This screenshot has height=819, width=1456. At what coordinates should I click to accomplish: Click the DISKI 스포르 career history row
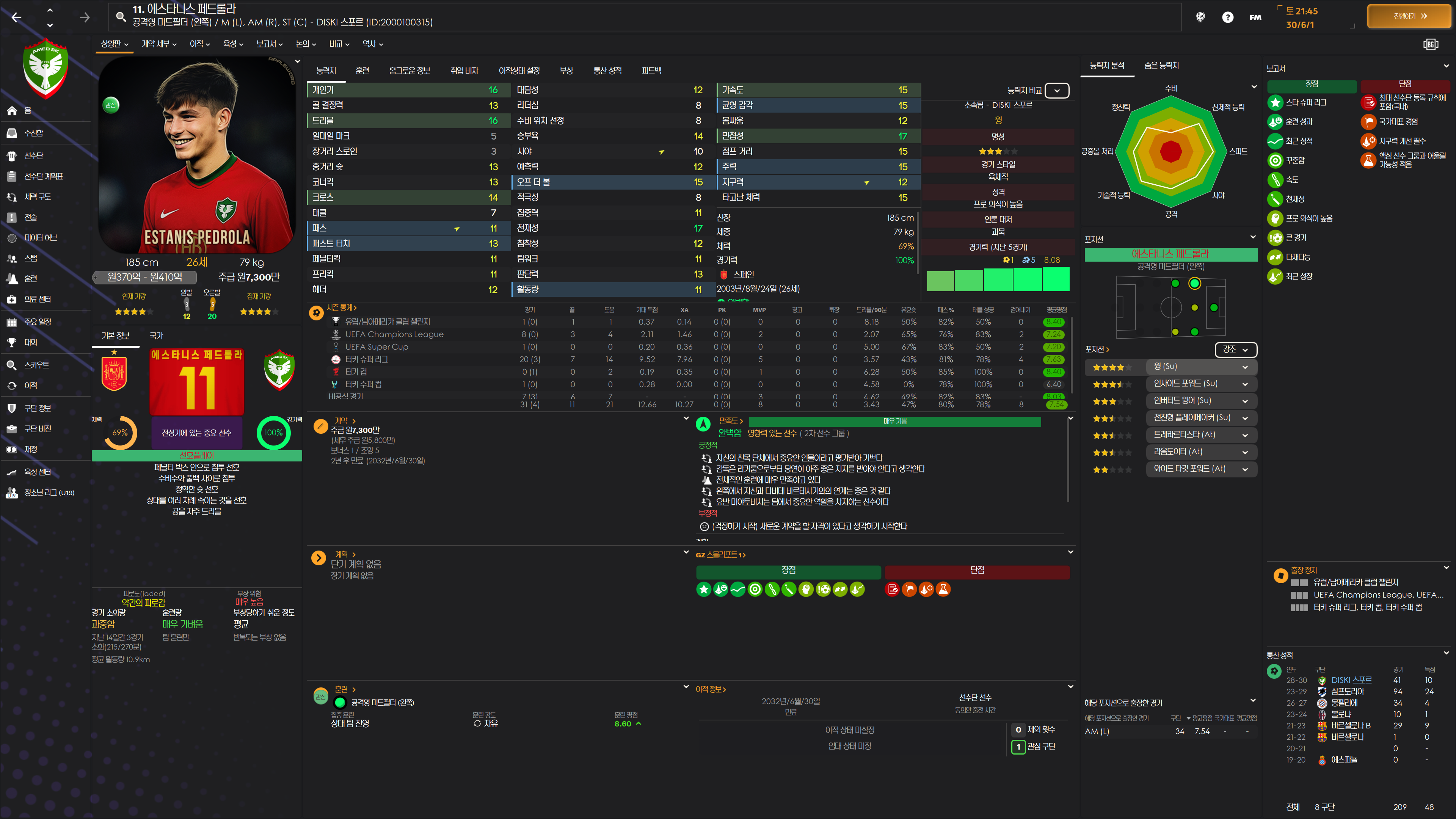coord(1351,680)
